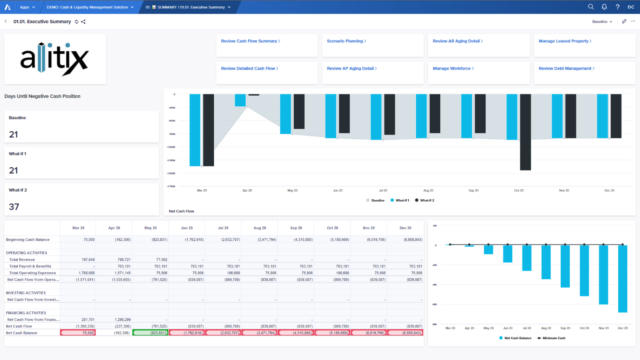Click the last blue bar in balance chart
The width and height of the screenshot is (640, 360).
[622, 279]
